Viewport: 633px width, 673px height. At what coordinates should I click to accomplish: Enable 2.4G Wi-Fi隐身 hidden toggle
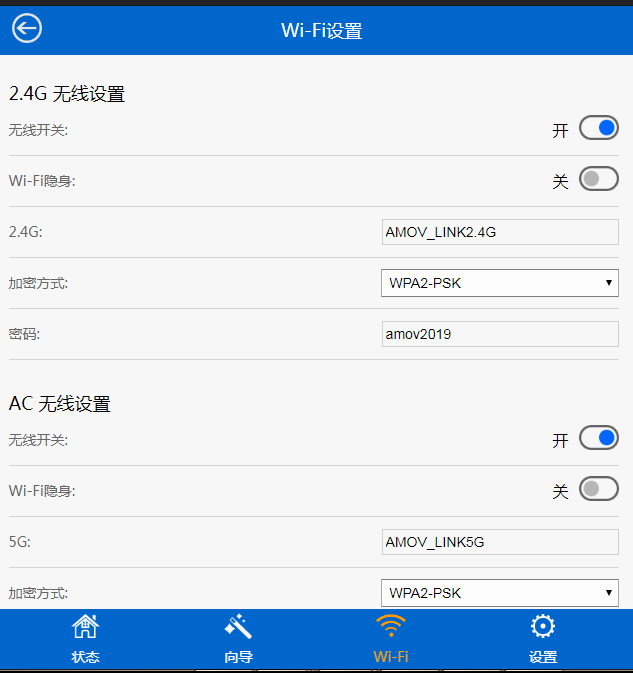click(599, 179)
